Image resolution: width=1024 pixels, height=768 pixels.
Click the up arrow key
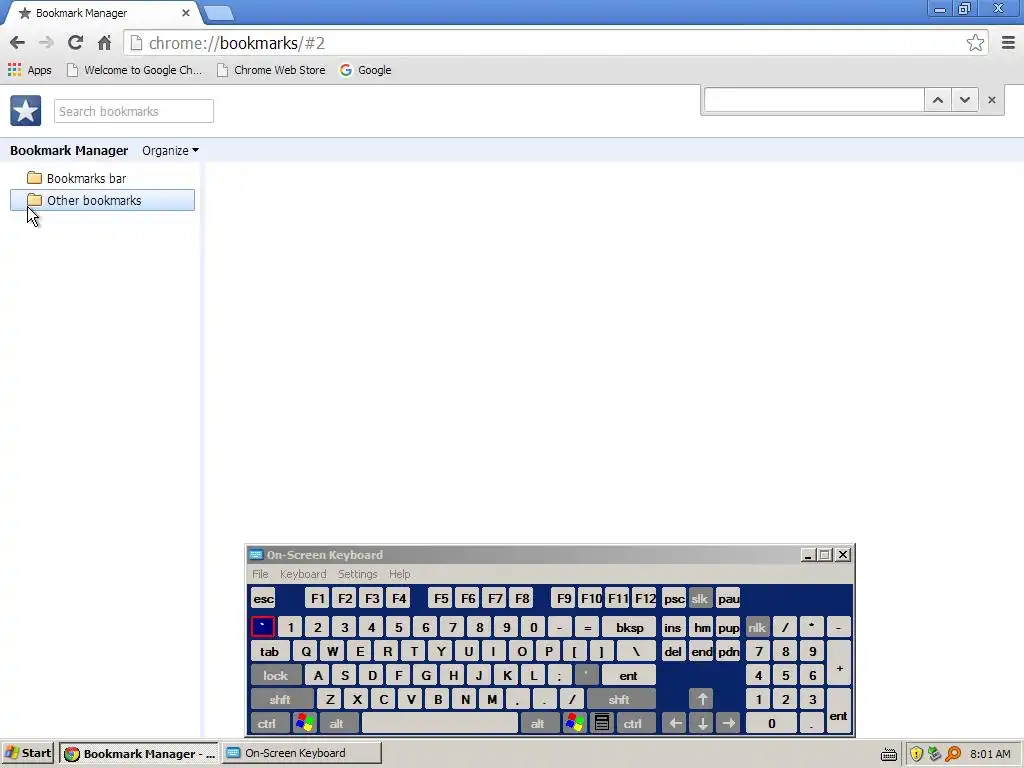pyautogui.click(x=702, y=699)
